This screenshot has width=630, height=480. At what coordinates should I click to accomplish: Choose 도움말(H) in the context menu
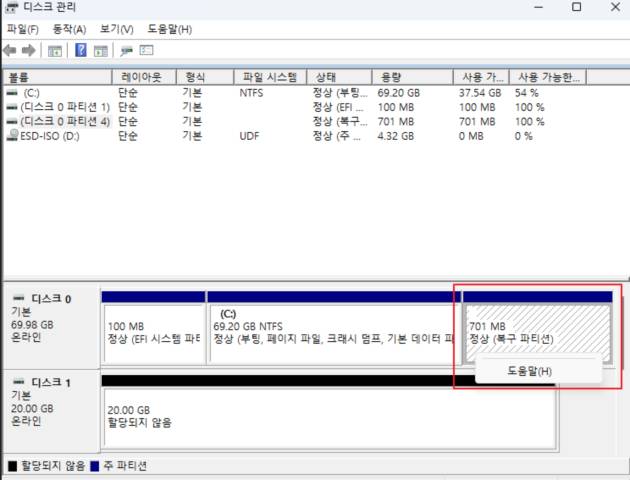pos(529,371)
